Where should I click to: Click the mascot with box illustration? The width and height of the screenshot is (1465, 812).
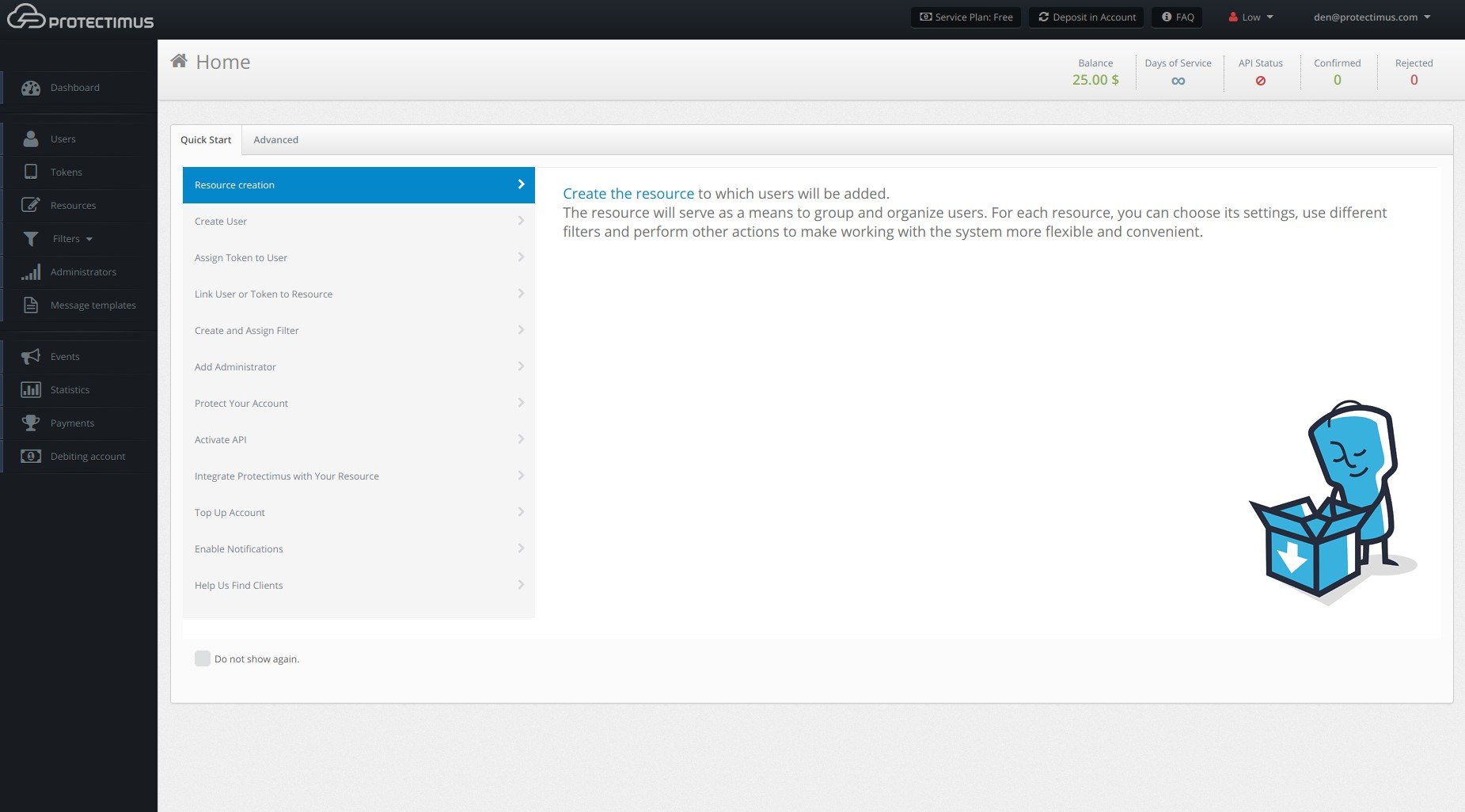(x=1334, y=502)
